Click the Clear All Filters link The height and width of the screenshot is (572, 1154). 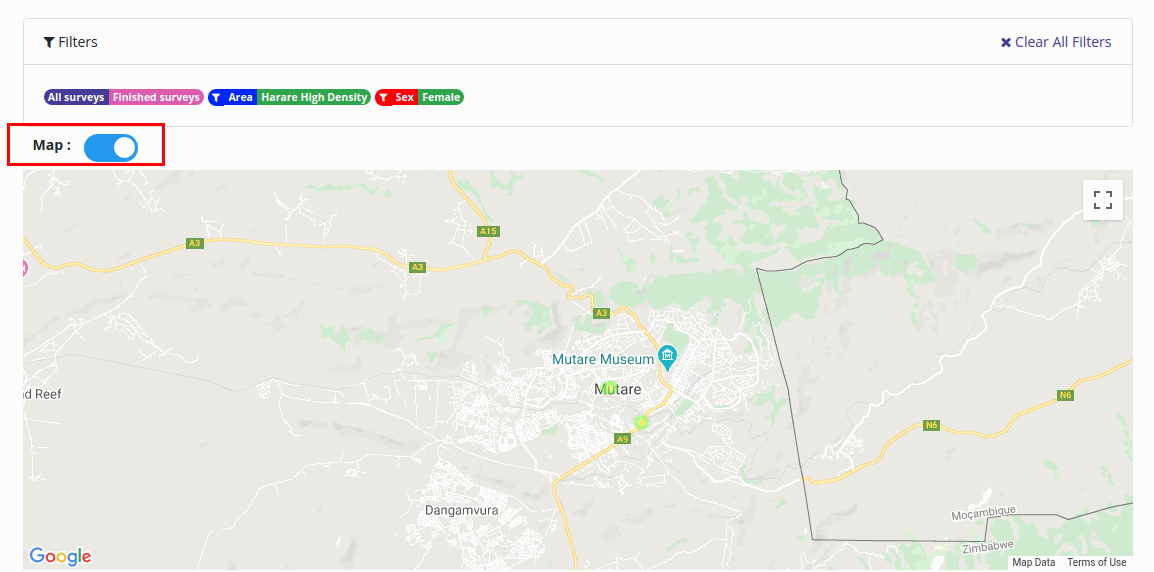(x=1062, y=42)
